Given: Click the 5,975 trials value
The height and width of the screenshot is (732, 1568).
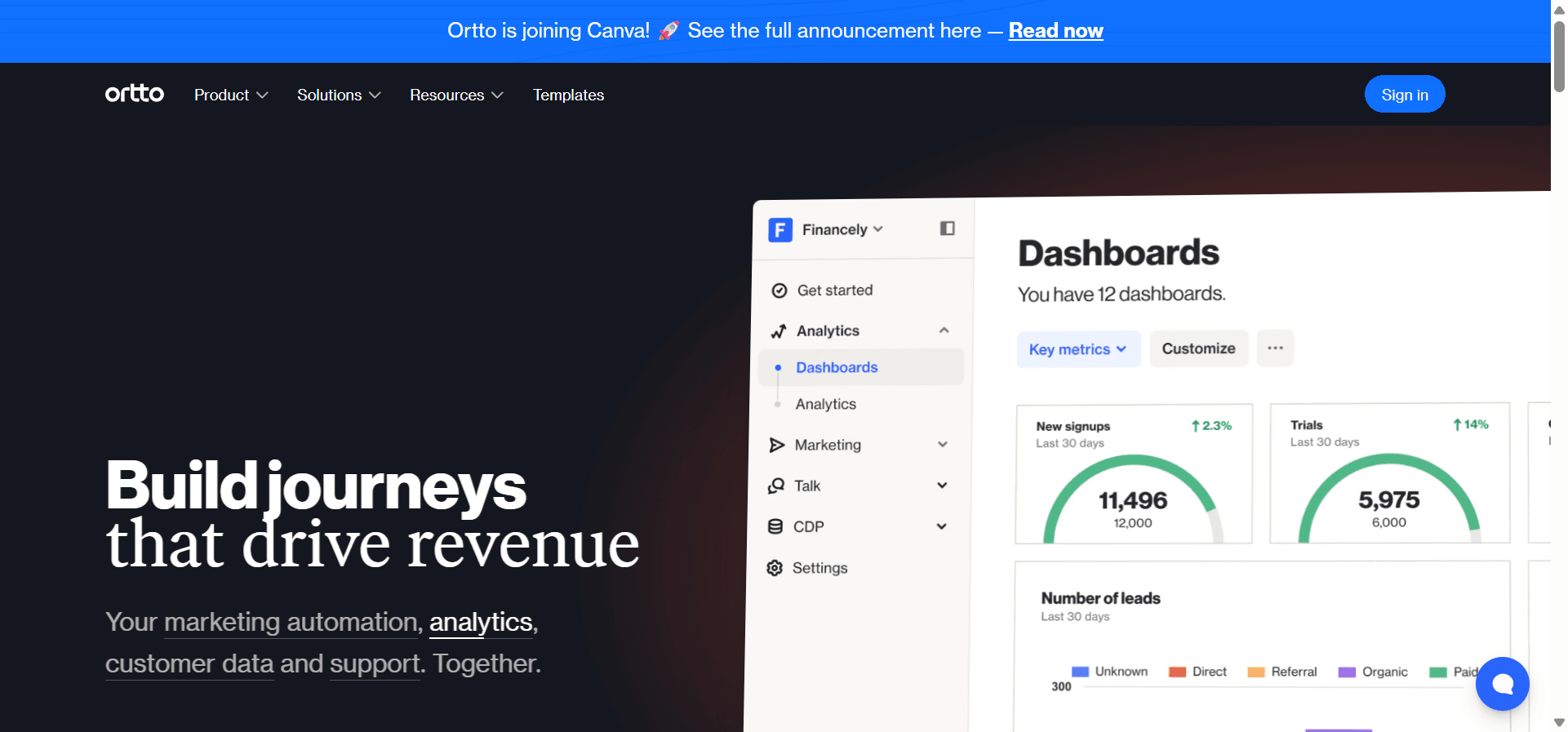Looking at the screenshot, I should click(1389, 499).
